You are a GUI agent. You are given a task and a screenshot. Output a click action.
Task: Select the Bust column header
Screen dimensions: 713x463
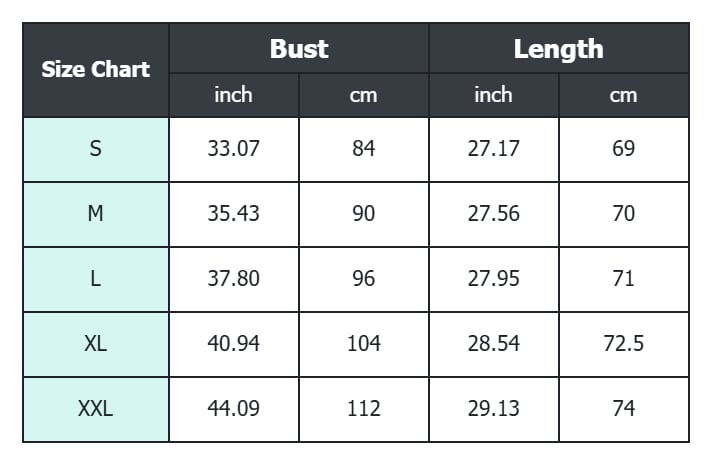coord(299,49)
